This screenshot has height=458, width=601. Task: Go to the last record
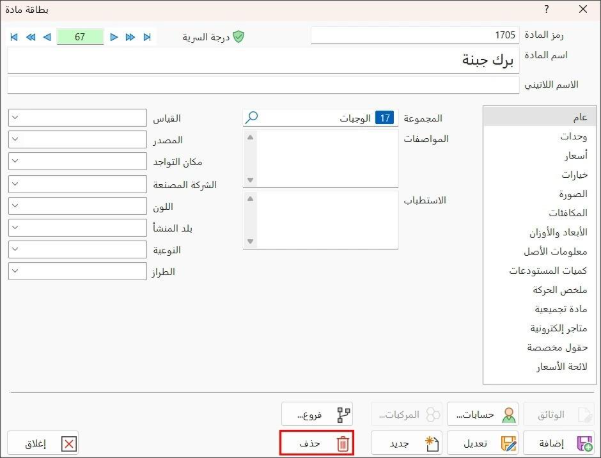click(x=147, y=37)
